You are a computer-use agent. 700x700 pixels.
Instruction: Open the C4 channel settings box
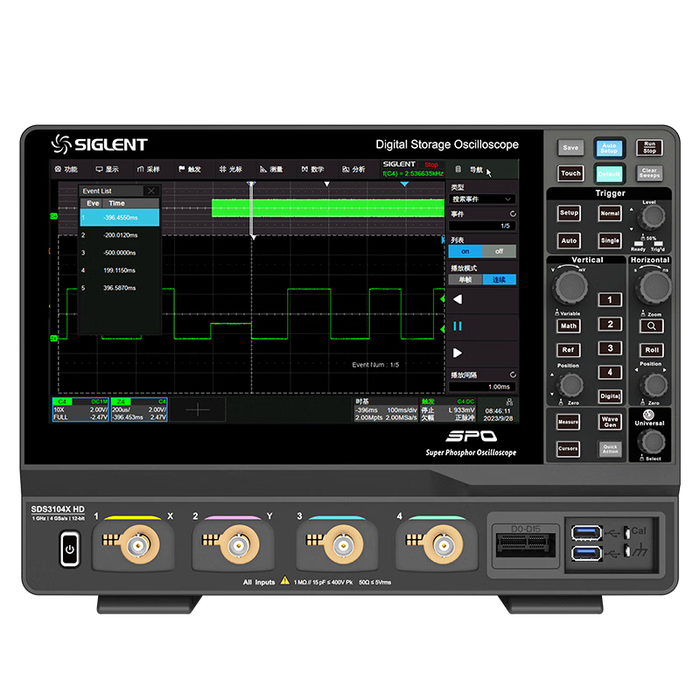(79, 410)
